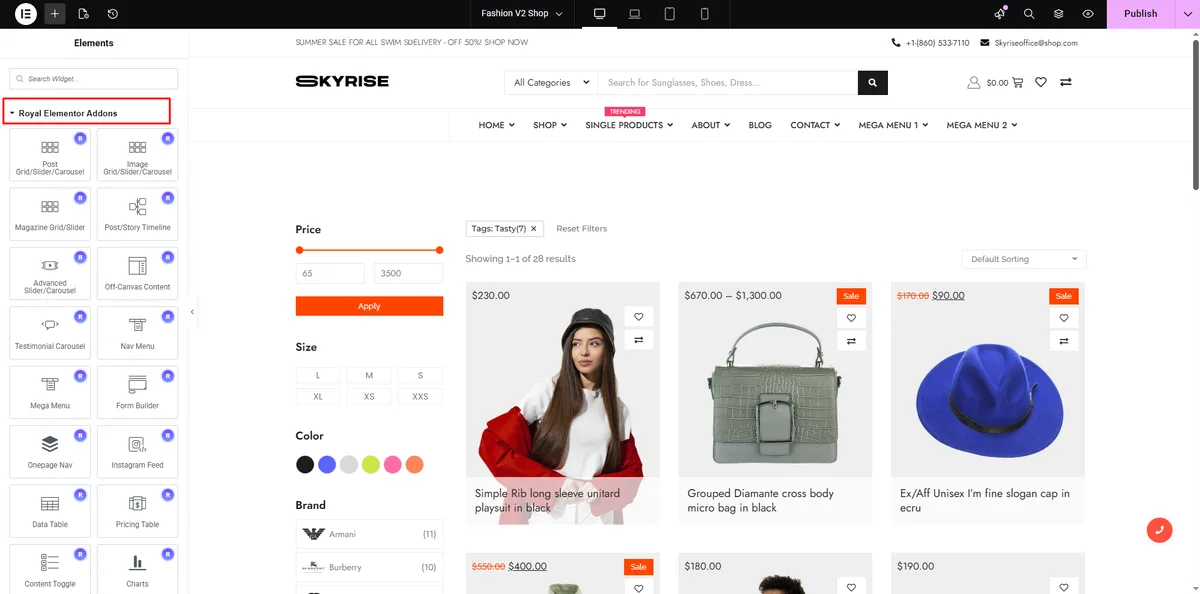Add the unitard playsuit to wishlist
Viewport: 1200px width, 594px height.
(638, 316)
